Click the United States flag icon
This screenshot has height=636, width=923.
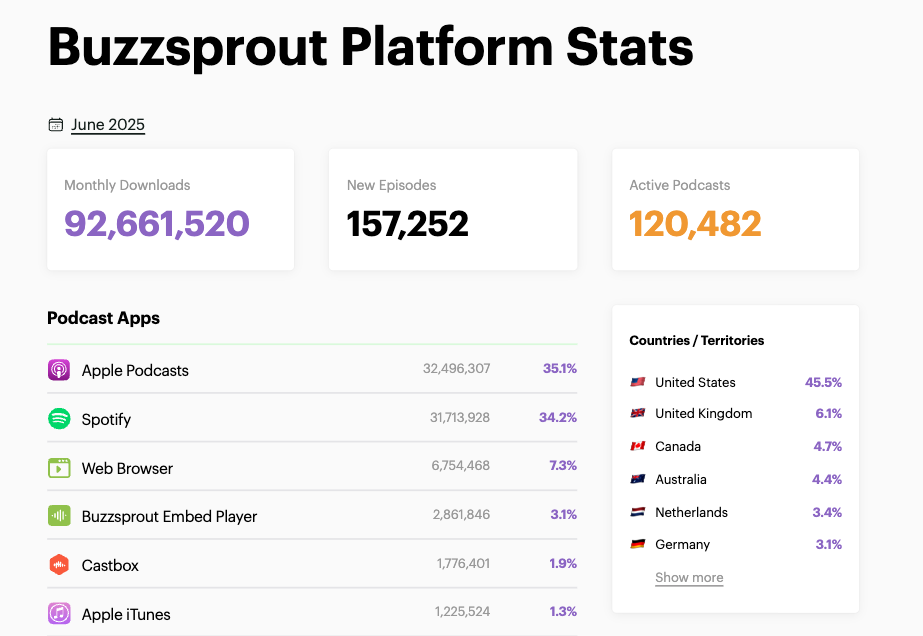point(637,382)
